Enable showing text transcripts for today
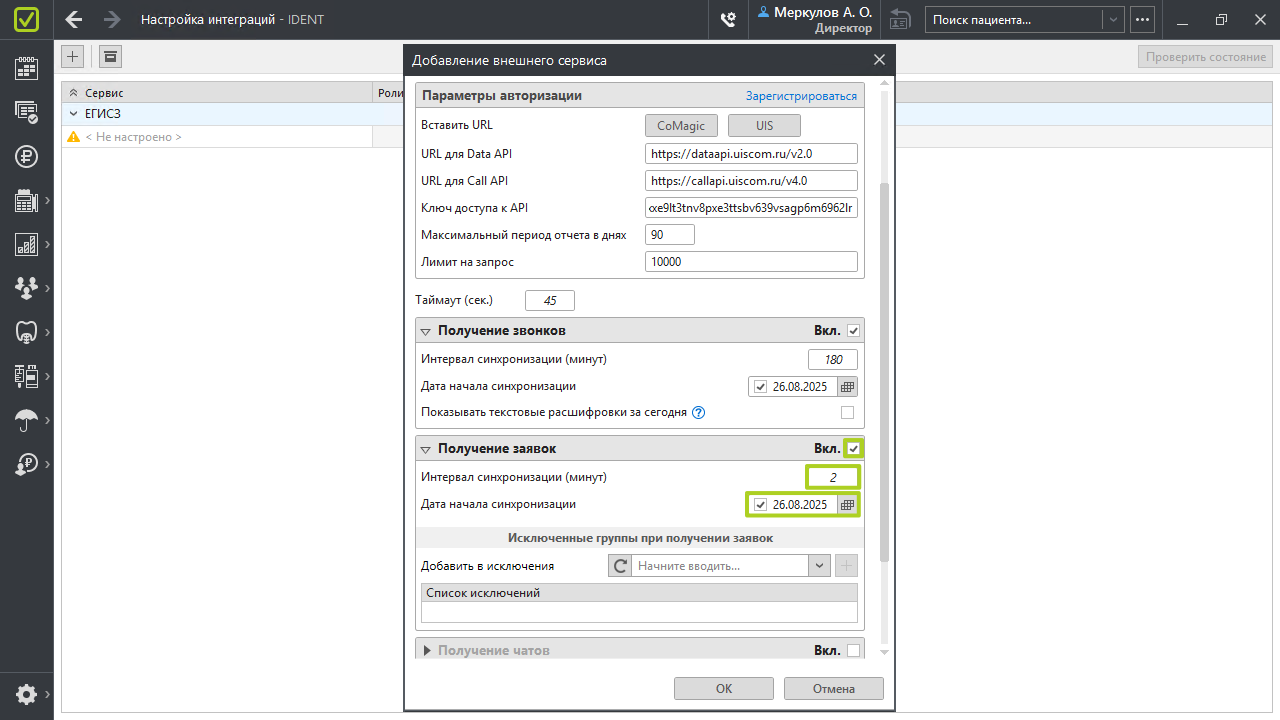Screen dimensions: 1280x720 click(847, 412)
